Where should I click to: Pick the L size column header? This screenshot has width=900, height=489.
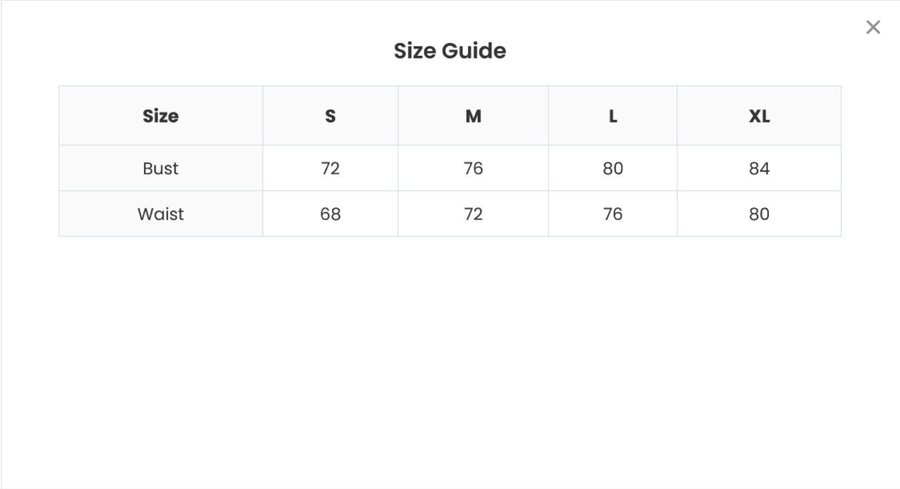pyautogui.click(x=613, y=116)
